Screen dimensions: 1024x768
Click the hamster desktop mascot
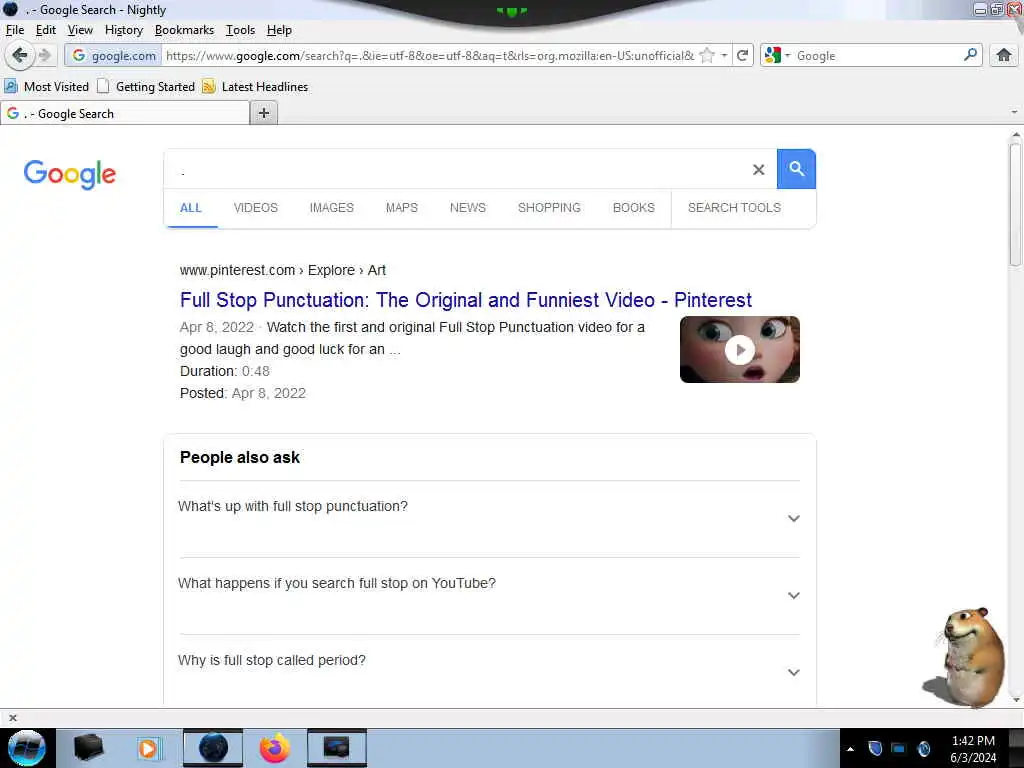tap(967, 657)
